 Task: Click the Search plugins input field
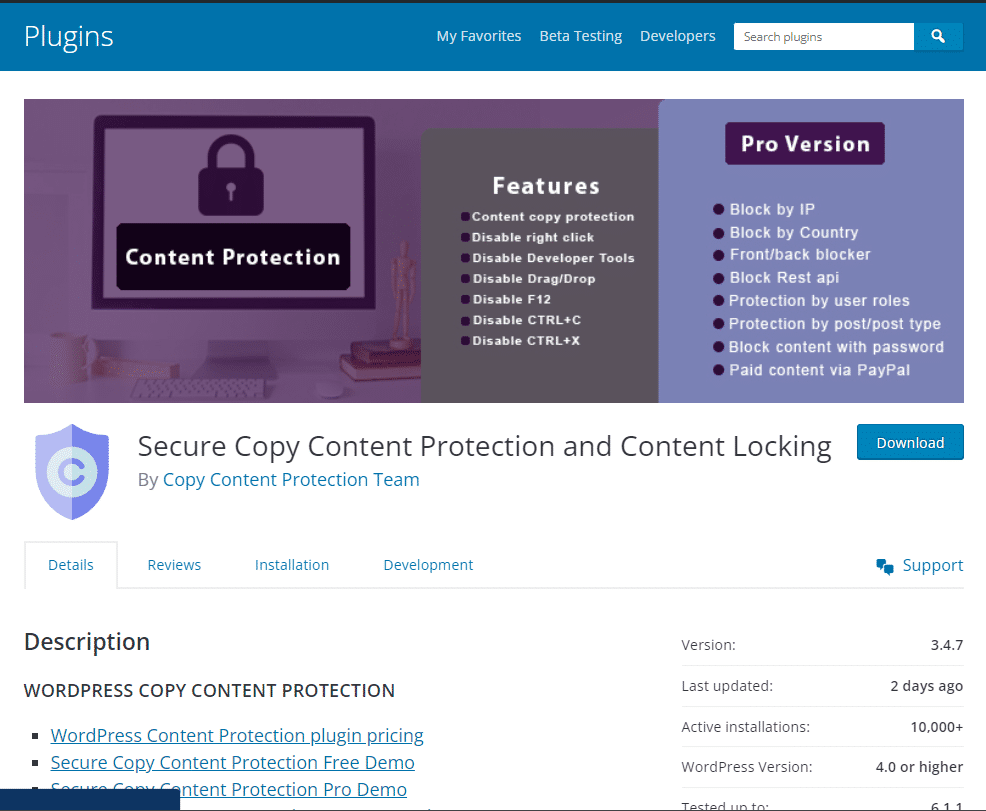(820, 36)
